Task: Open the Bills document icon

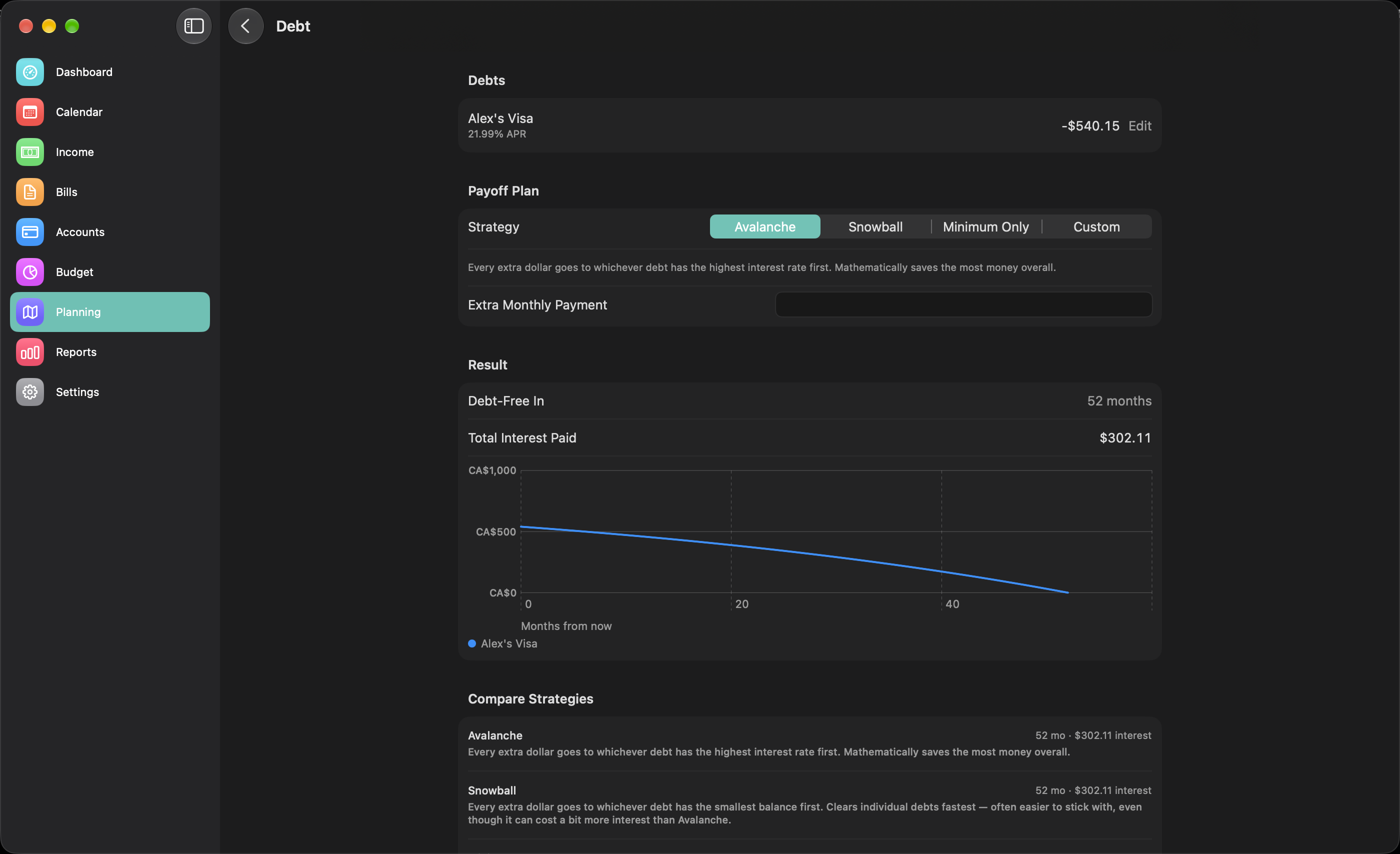Action: click(29, 192)
